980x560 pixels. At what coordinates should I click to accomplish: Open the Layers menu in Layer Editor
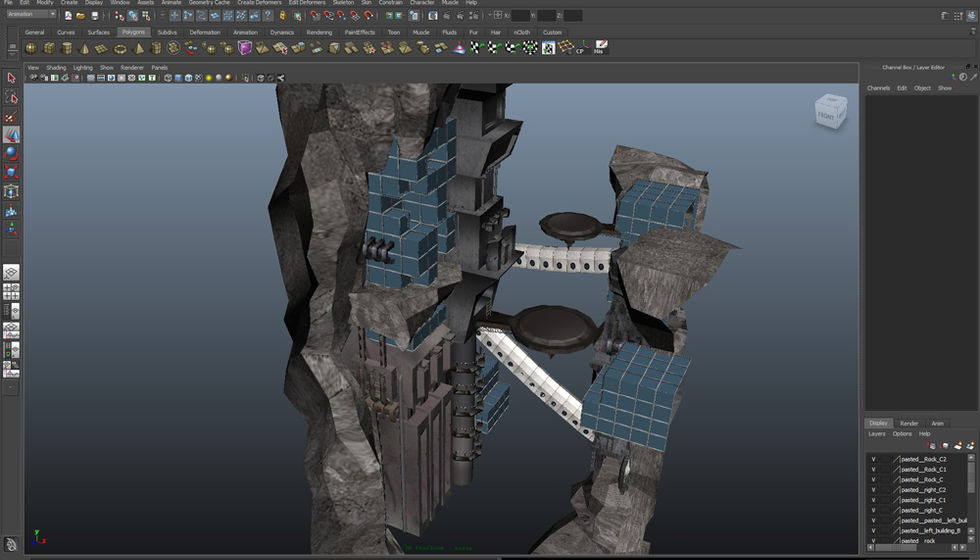(876, 434)
